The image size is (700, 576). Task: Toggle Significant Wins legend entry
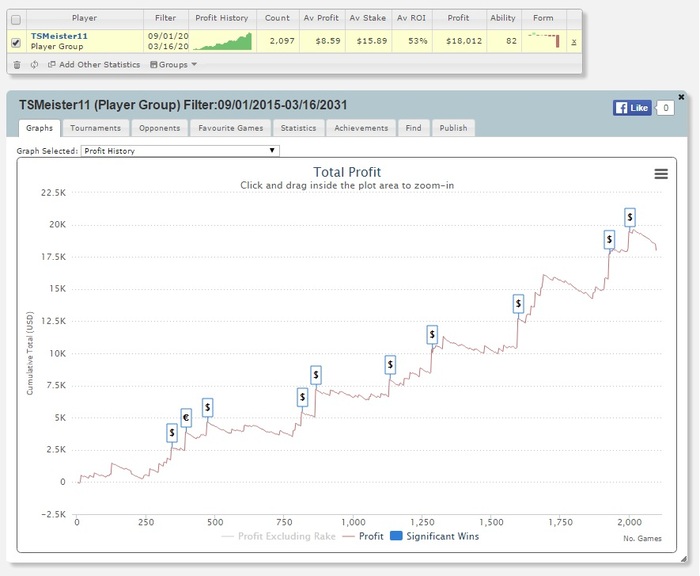coord(434,536)
